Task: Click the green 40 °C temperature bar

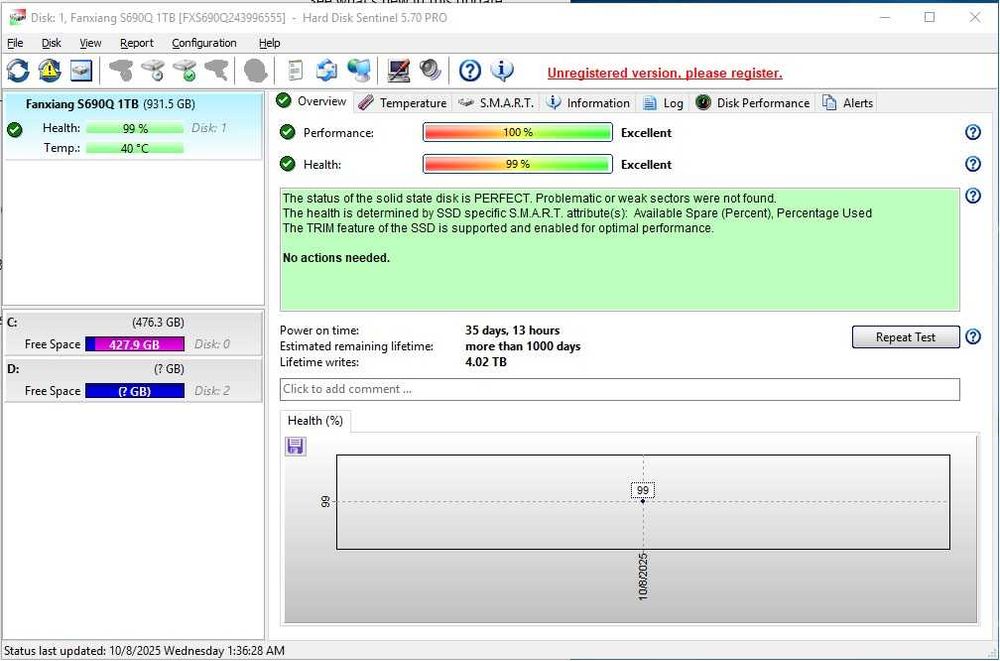Action: pyautogui.click(x=135, y=148)
